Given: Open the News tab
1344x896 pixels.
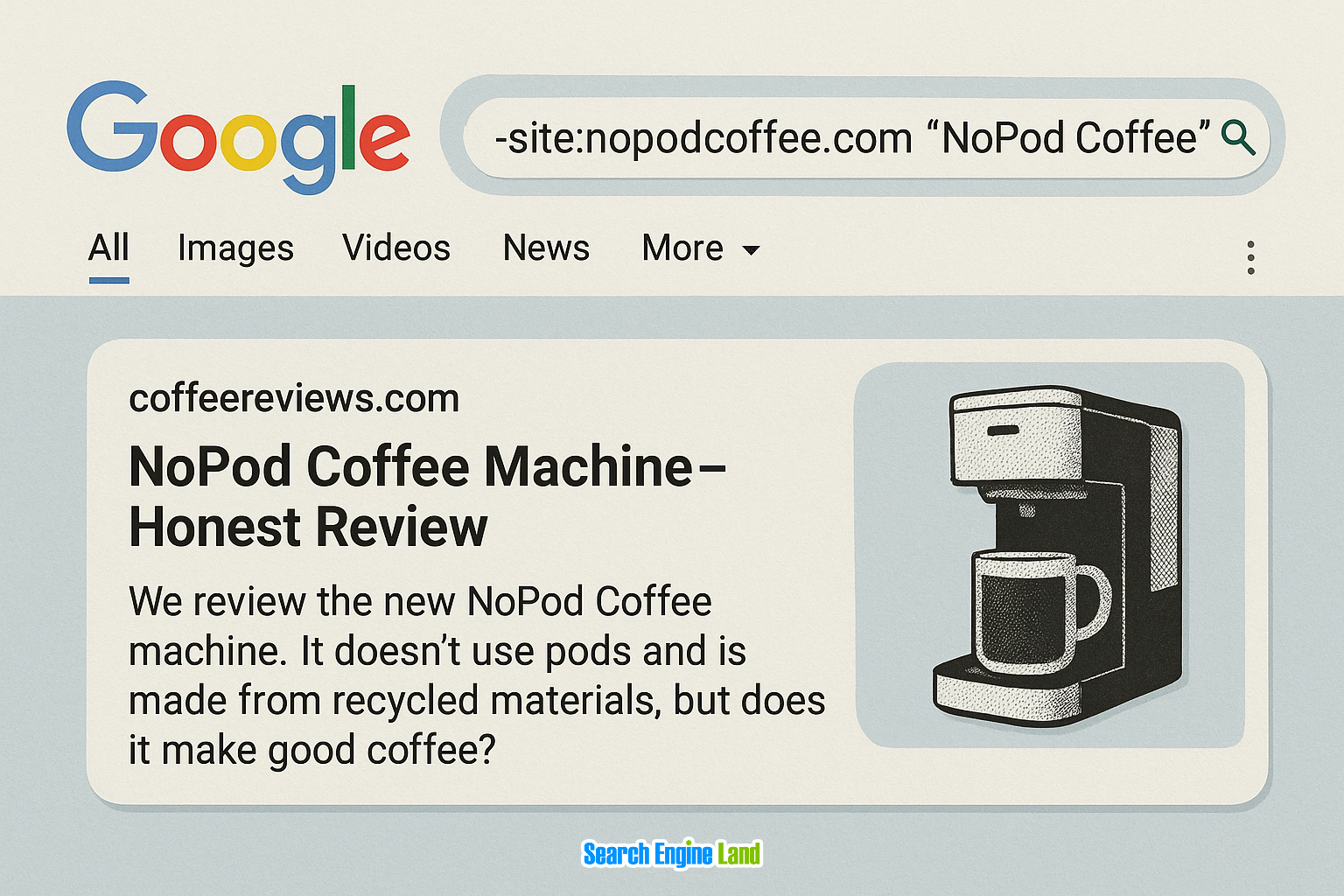Looking at the screenshot, I should coord(546,248).
